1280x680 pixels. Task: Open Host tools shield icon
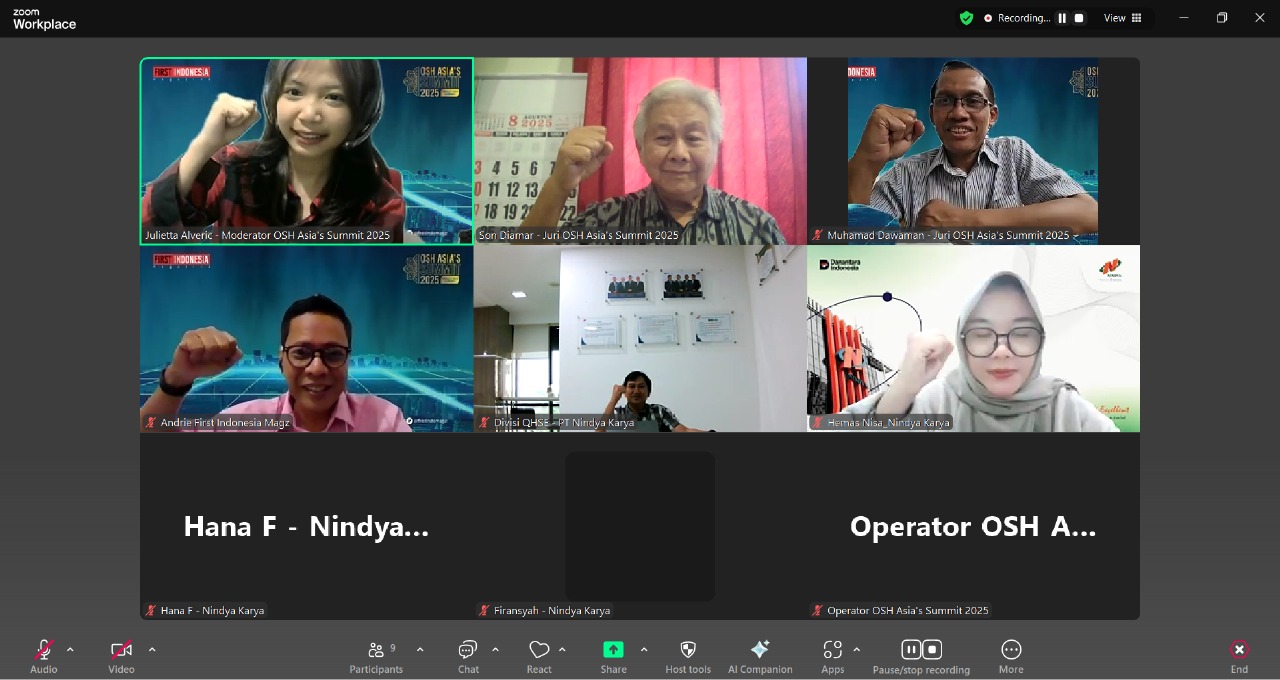pyautogui.click(x=688, y=650)
